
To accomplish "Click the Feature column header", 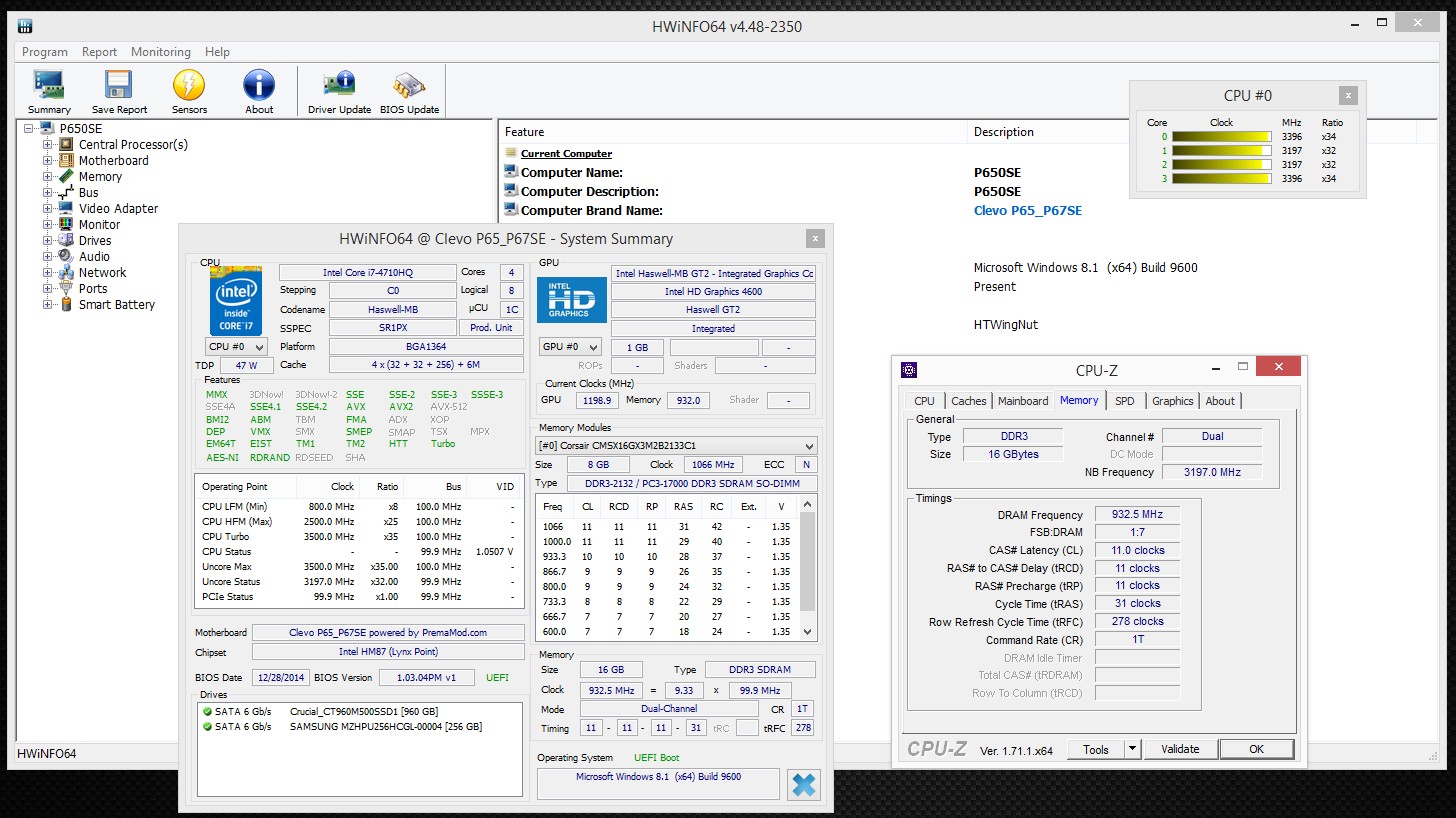I will coord(732,132).
